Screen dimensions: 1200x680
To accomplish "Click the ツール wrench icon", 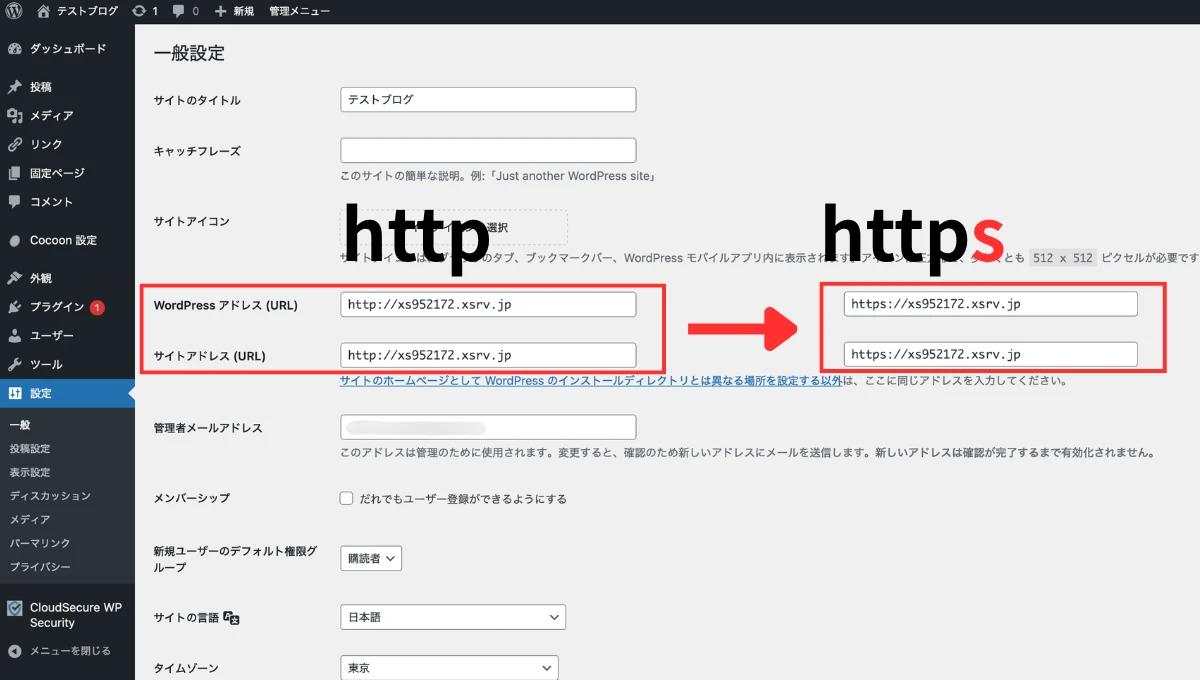I will (x=15, y=365).
